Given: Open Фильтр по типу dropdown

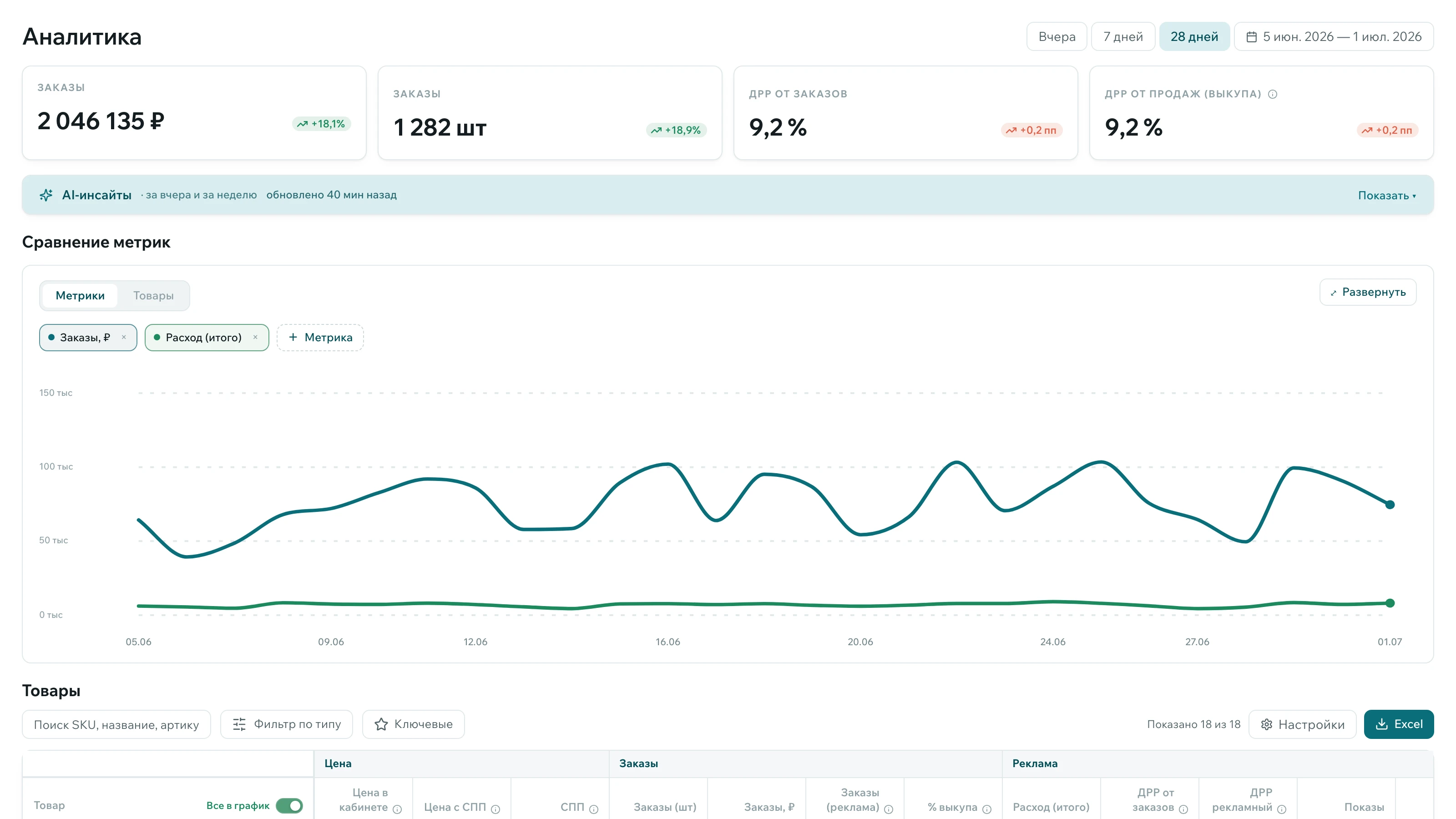Looking at the screenshot, I should point(287,724).
